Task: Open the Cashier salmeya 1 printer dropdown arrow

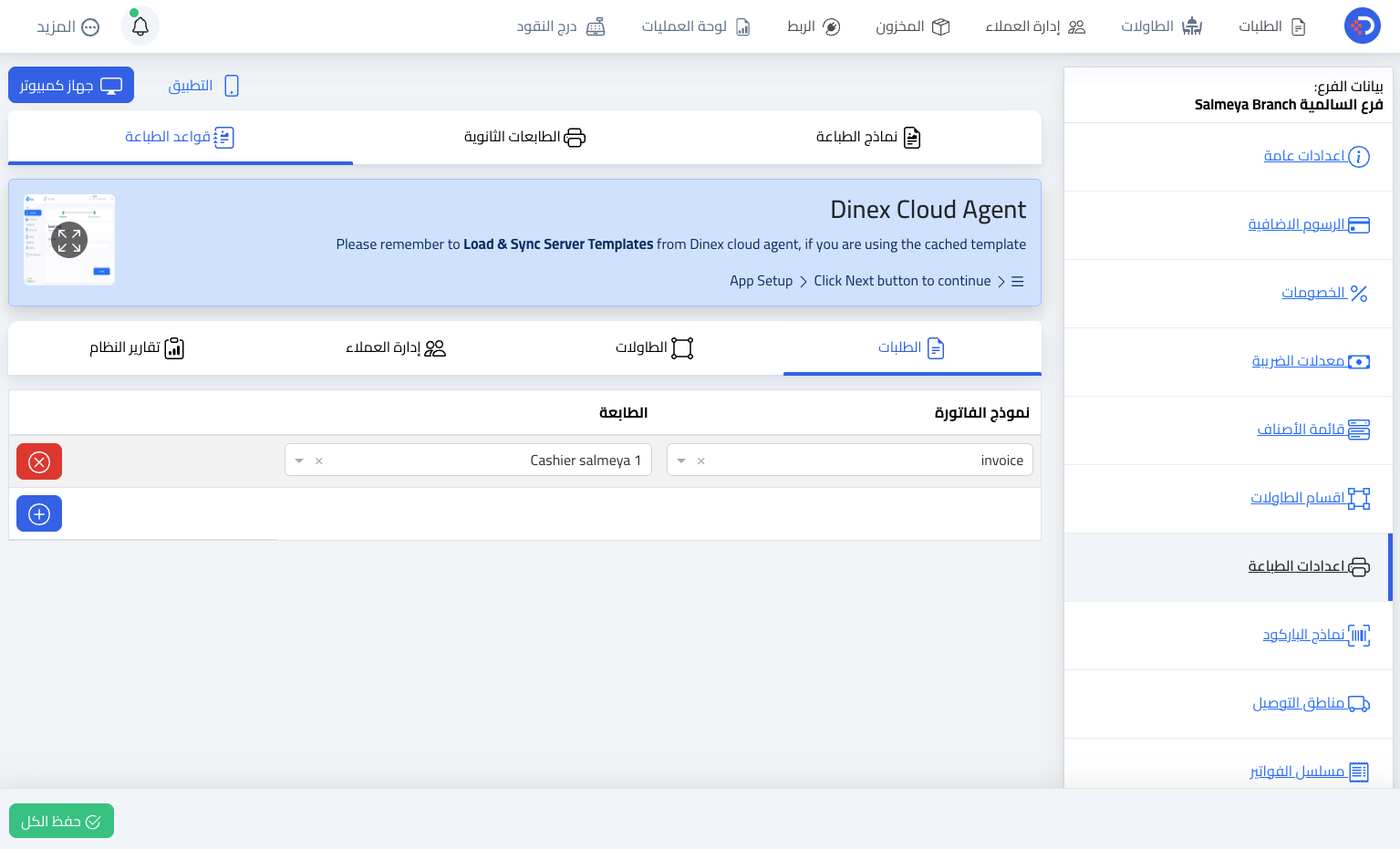Action: [x=299, y=461]
